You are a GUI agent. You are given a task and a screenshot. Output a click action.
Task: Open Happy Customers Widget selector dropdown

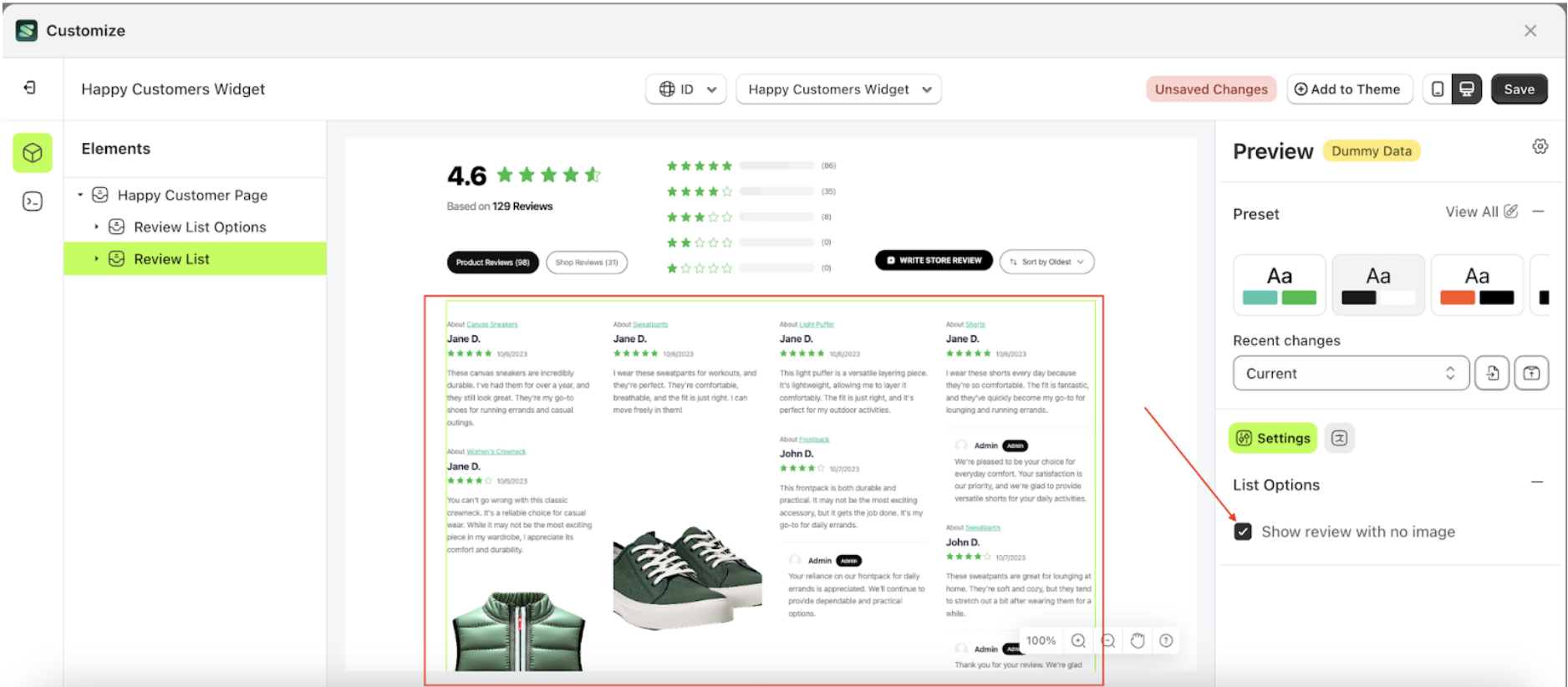point(838,89)
